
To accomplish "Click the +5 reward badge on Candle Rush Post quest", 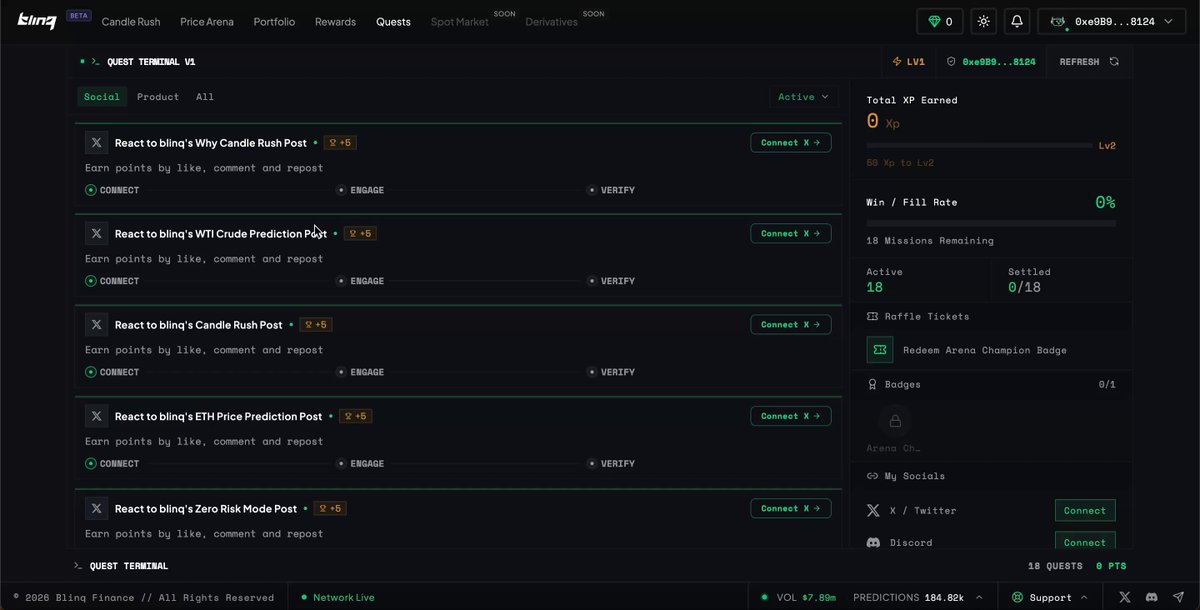I will pos(315,325).
